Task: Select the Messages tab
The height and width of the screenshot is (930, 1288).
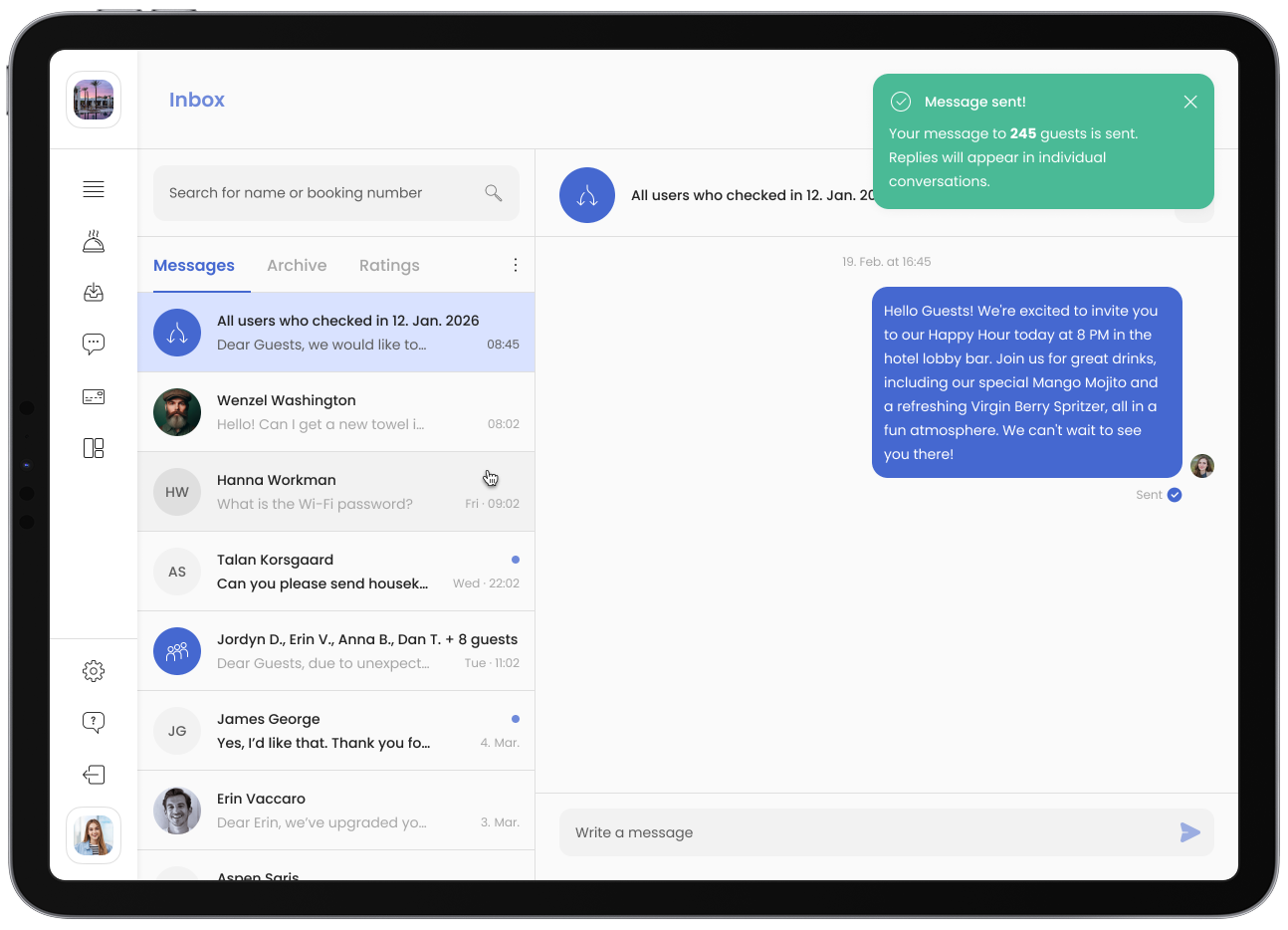Action: [x=194, y=265]
